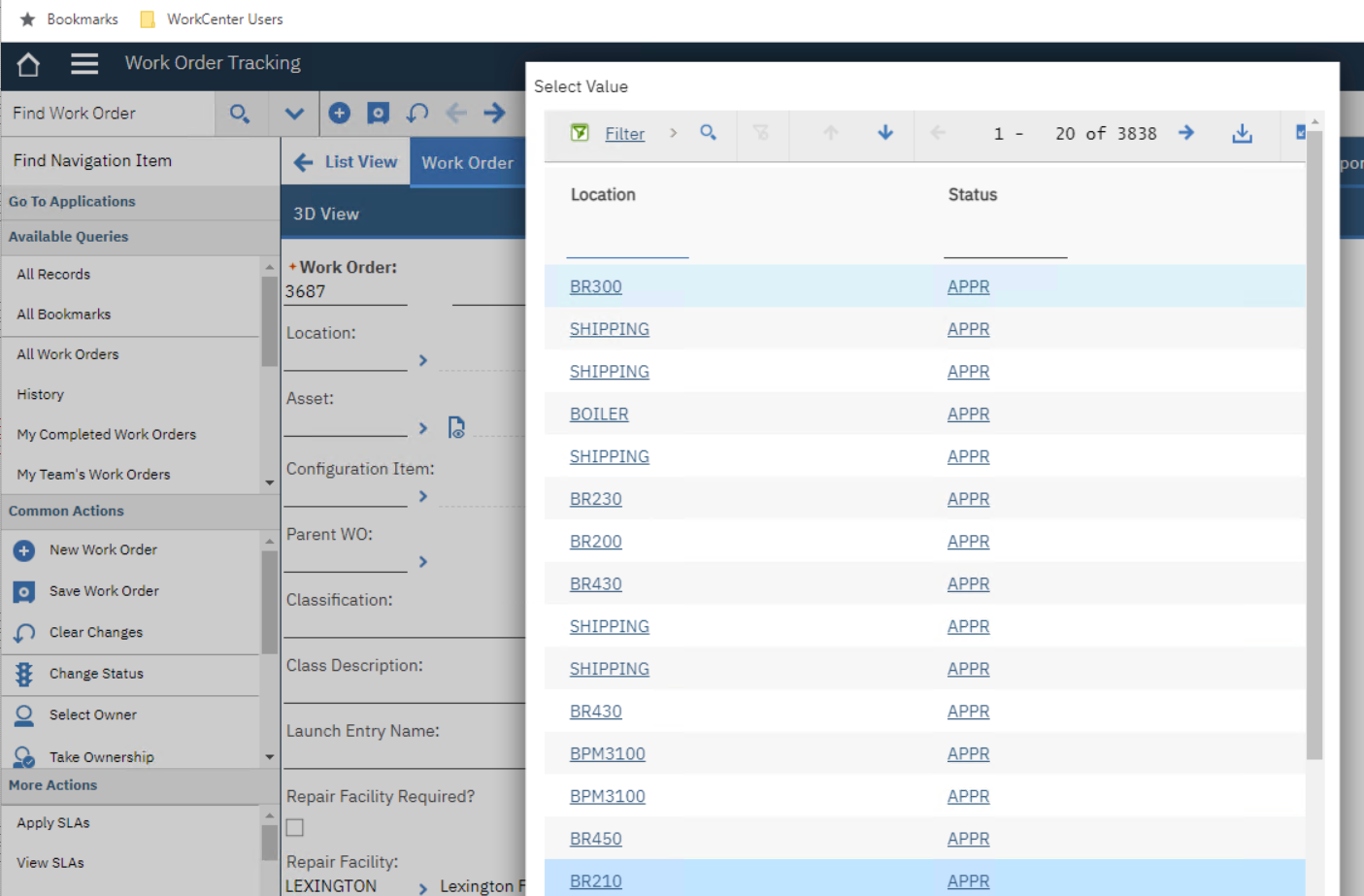Open the 3D View sub-tab
This screenshot has width=1364, height=896.
pos(326,214)
